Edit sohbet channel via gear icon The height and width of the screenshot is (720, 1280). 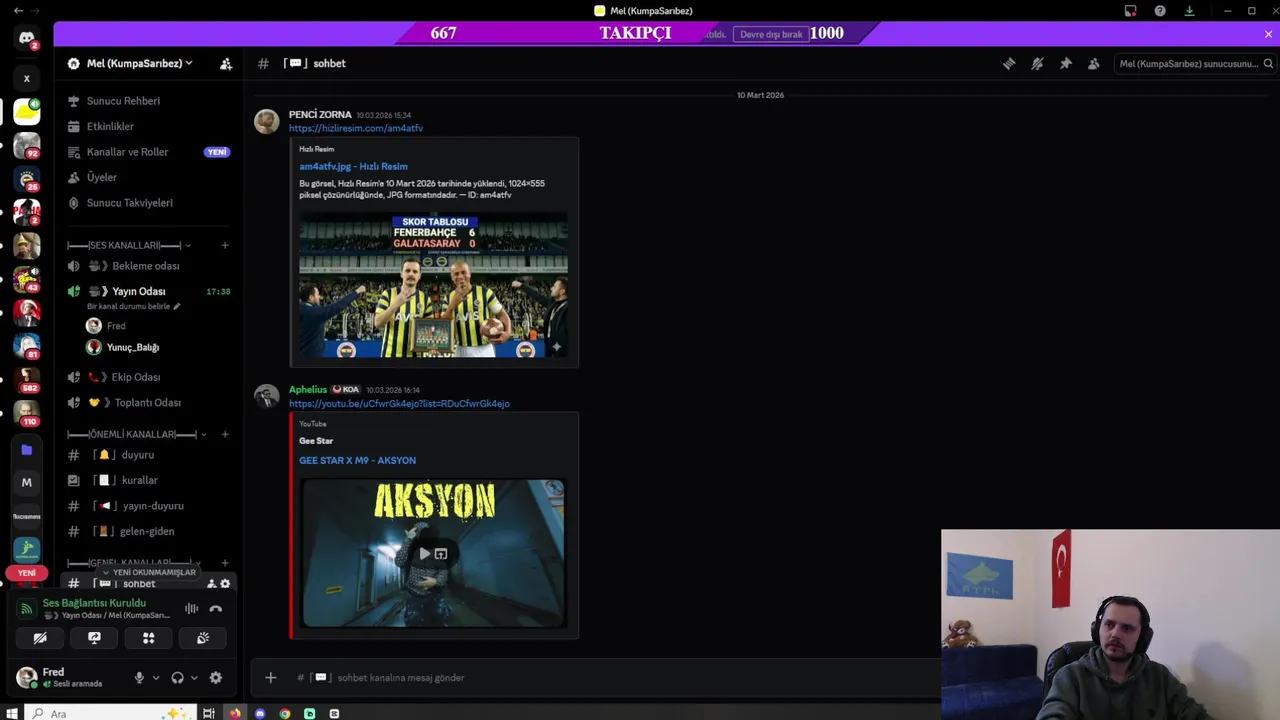coord(225,584)
